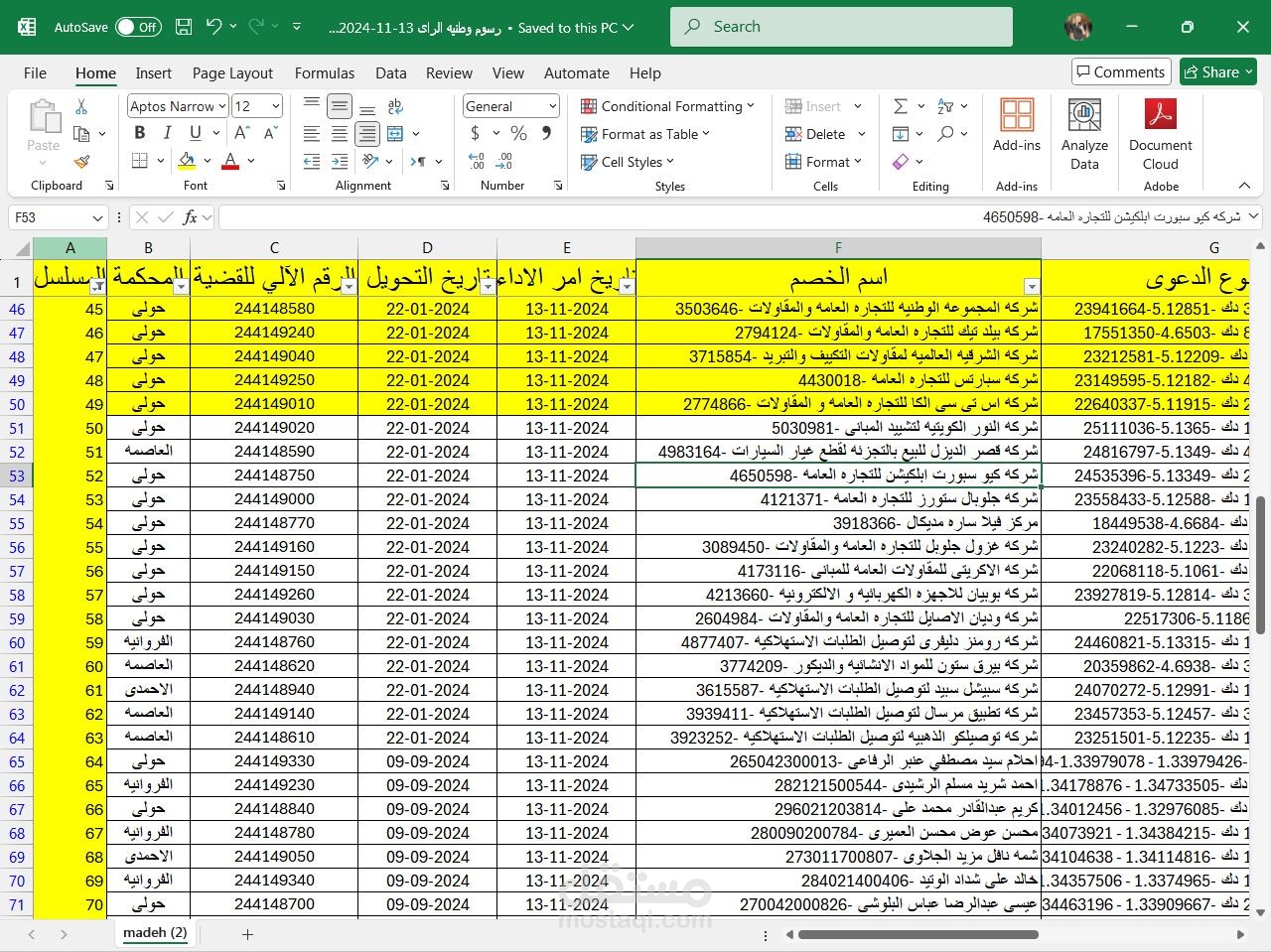Click the Format cells button
Screen dimensions: 1271x952
point(823,162)
